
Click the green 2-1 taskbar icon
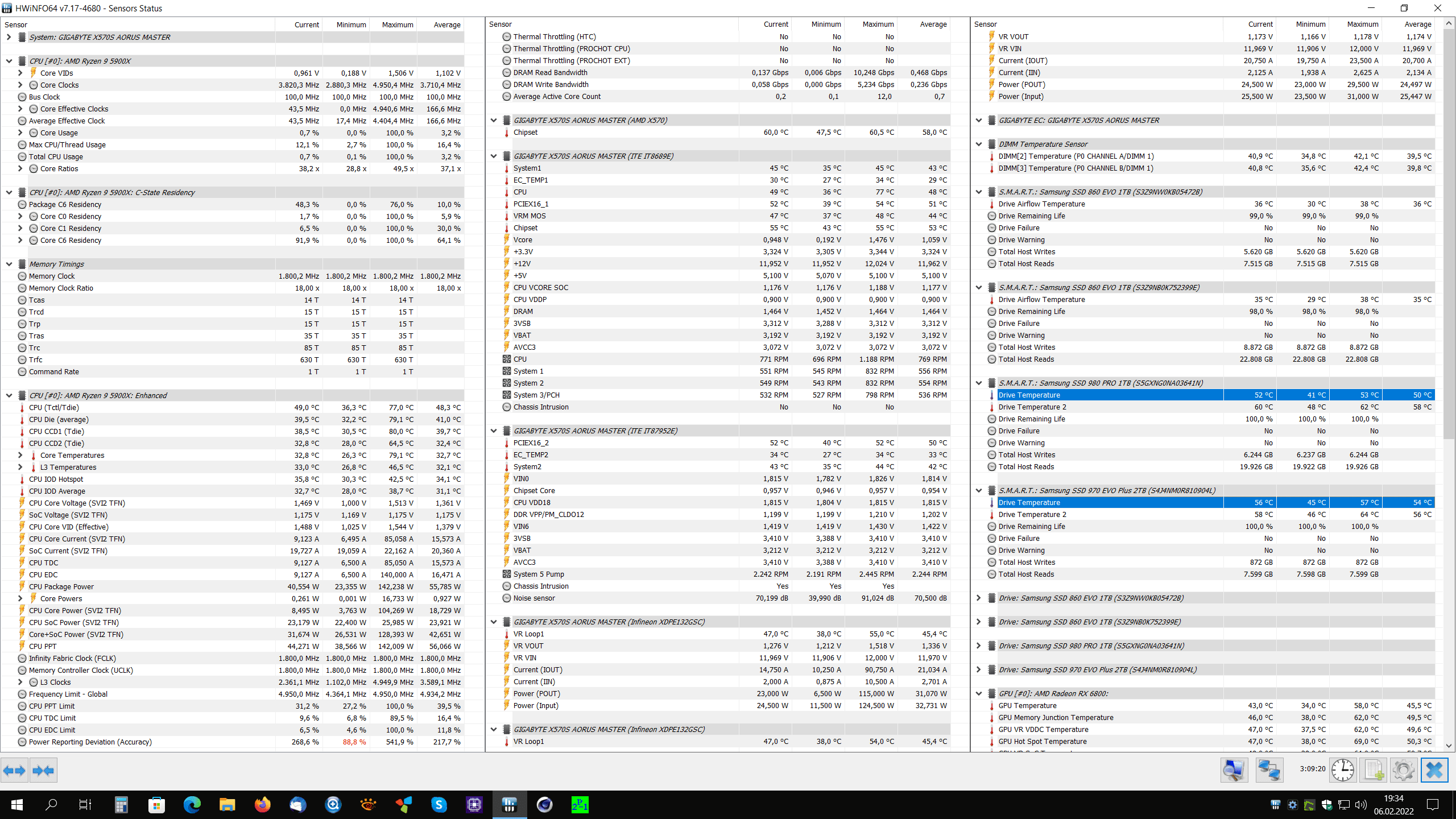580,805
